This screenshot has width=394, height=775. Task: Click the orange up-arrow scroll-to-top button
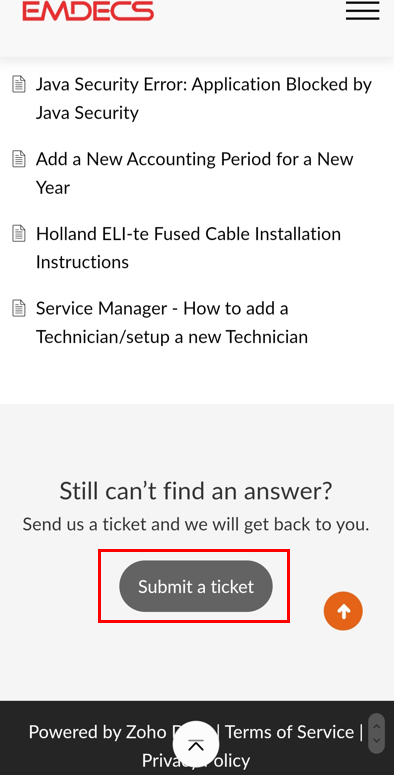343,611
